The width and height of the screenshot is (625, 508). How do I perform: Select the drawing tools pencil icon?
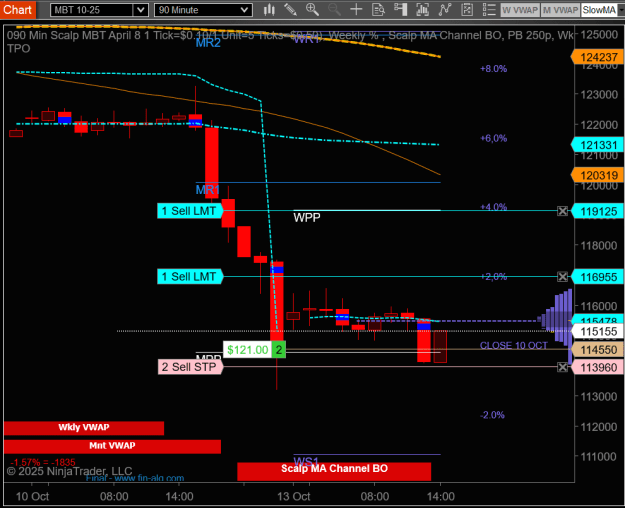coord(291,10)
